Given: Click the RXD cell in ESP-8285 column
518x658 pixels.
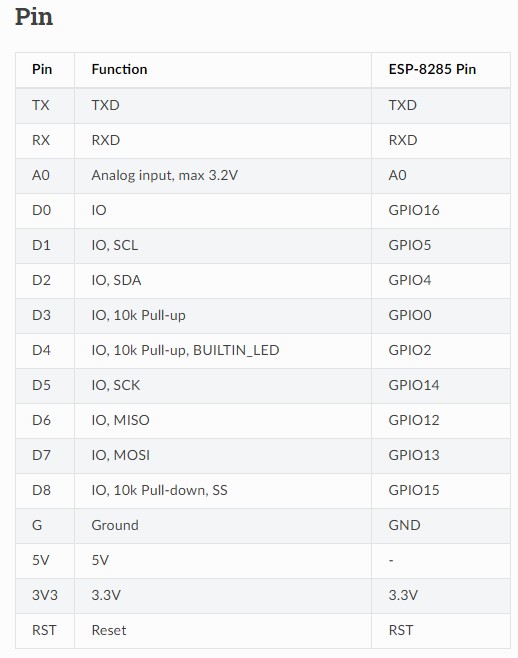Looking at the screenshot, I should click(441, 140).
